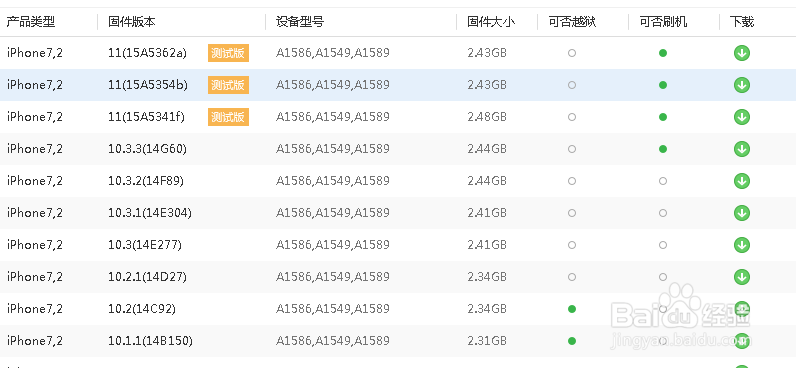Select firmware version text 11(15A5354b)
The width and height of the screenshot is (796, 368).
click(x=148, y=85)
